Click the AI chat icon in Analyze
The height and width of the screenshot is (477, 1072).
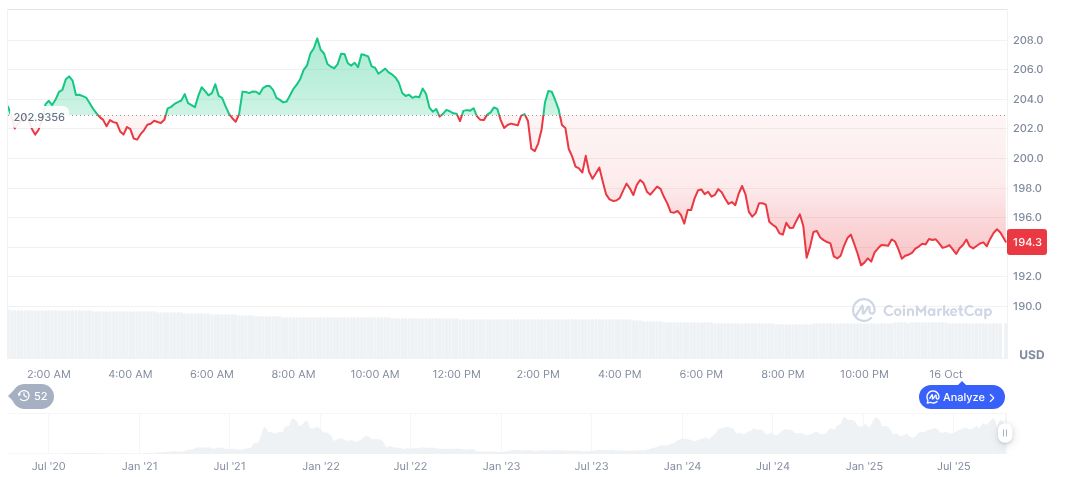(932, 397)
